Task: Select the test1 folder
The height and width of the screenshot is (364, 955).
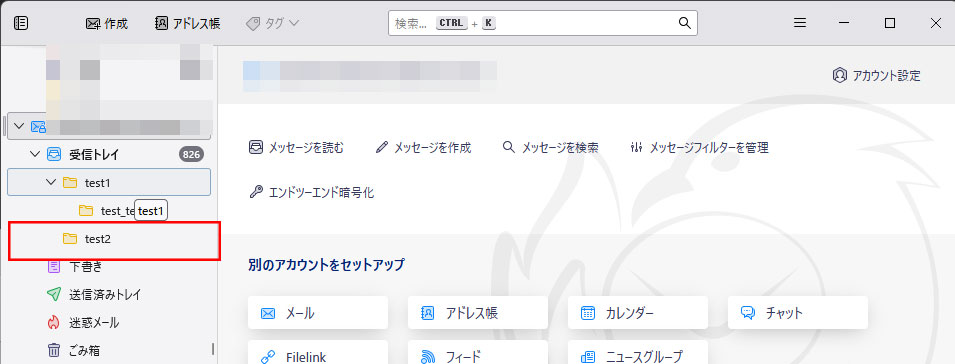Action: (109, 182)
